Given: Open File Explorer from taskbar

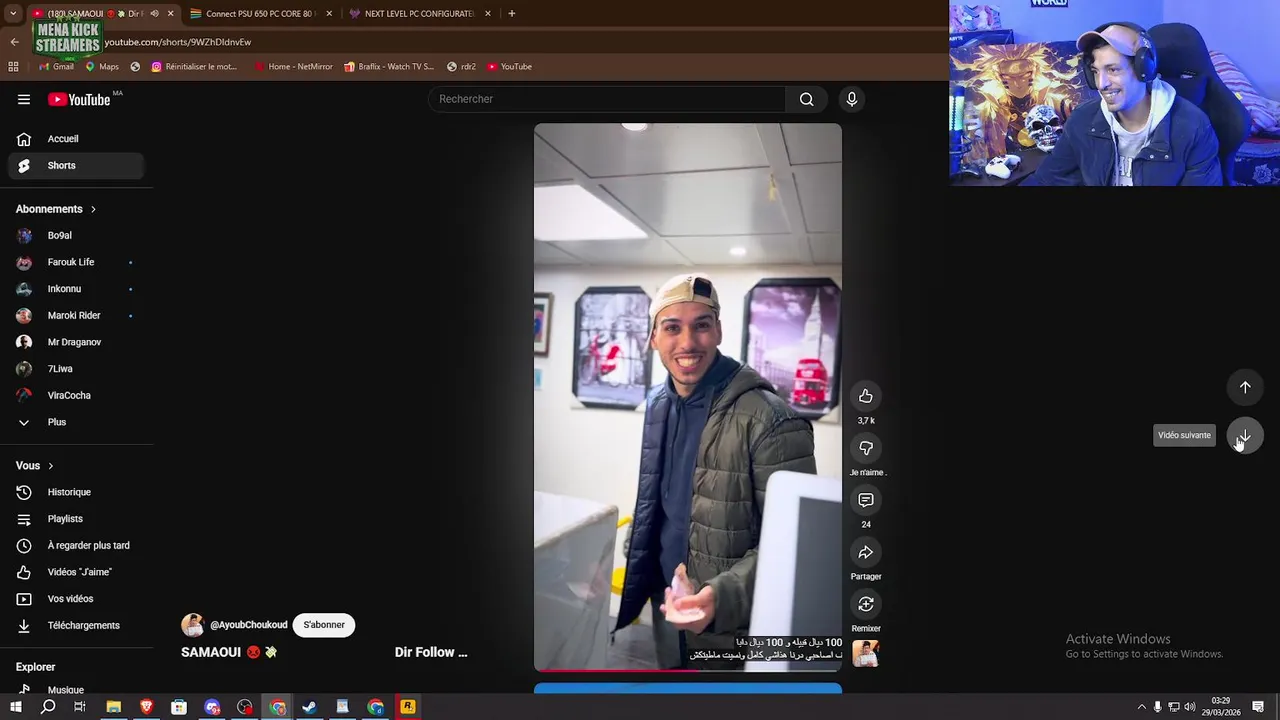Looking at the screenshot, I should pyautogui.click(x=113, y=707).
